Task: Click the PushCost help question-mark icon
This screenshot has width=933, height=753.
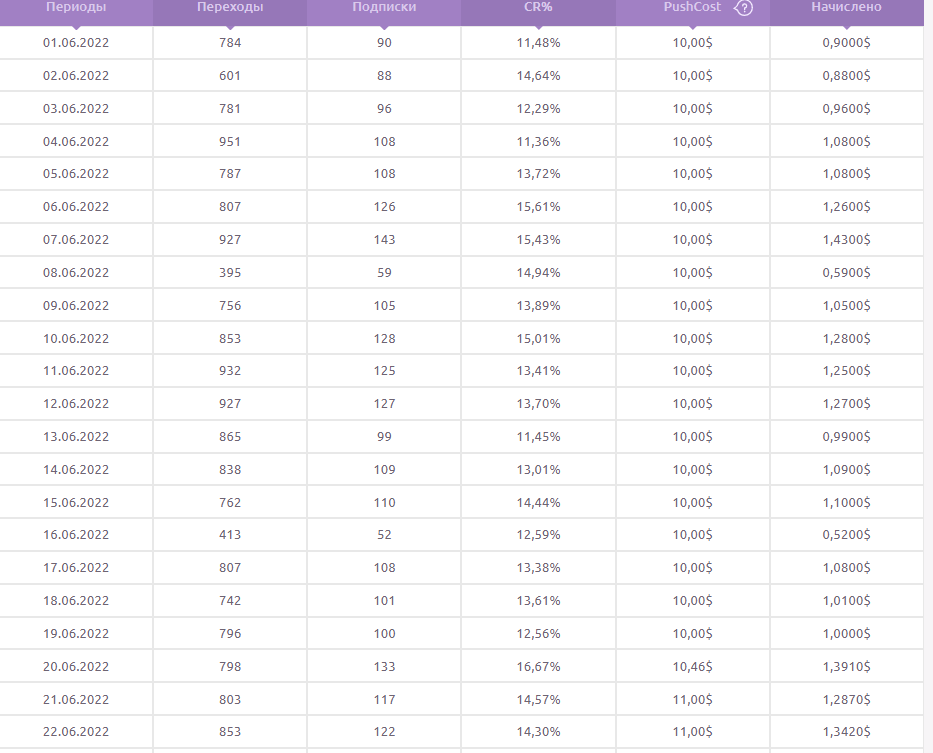Action: (x=743, y=8)
